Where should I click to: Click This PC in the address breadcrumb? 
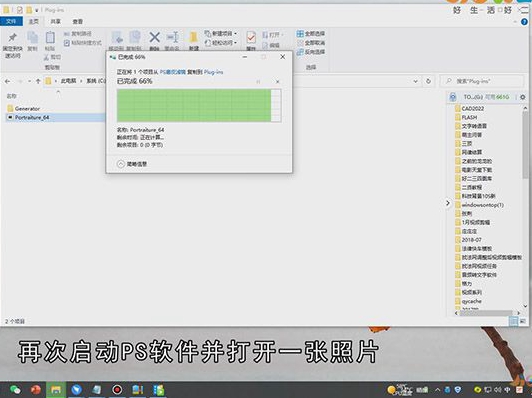[68, 81]
